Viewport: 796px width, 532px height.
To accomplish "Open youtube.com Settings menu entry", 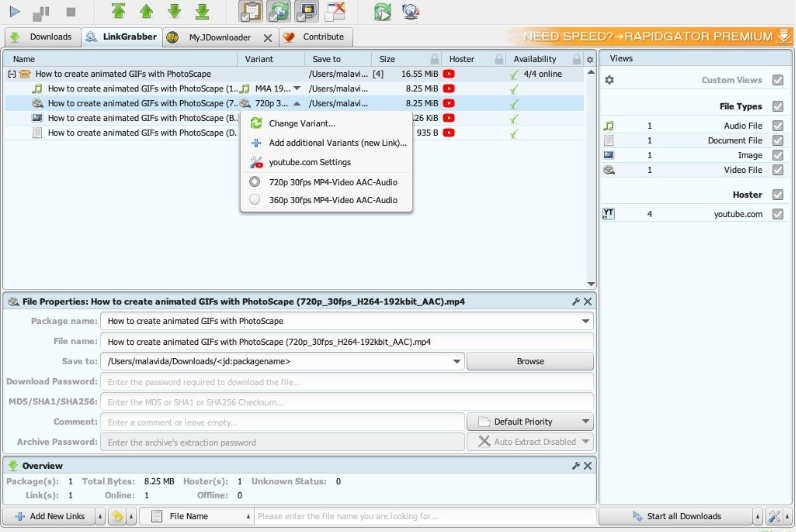I will pos(310,162).
